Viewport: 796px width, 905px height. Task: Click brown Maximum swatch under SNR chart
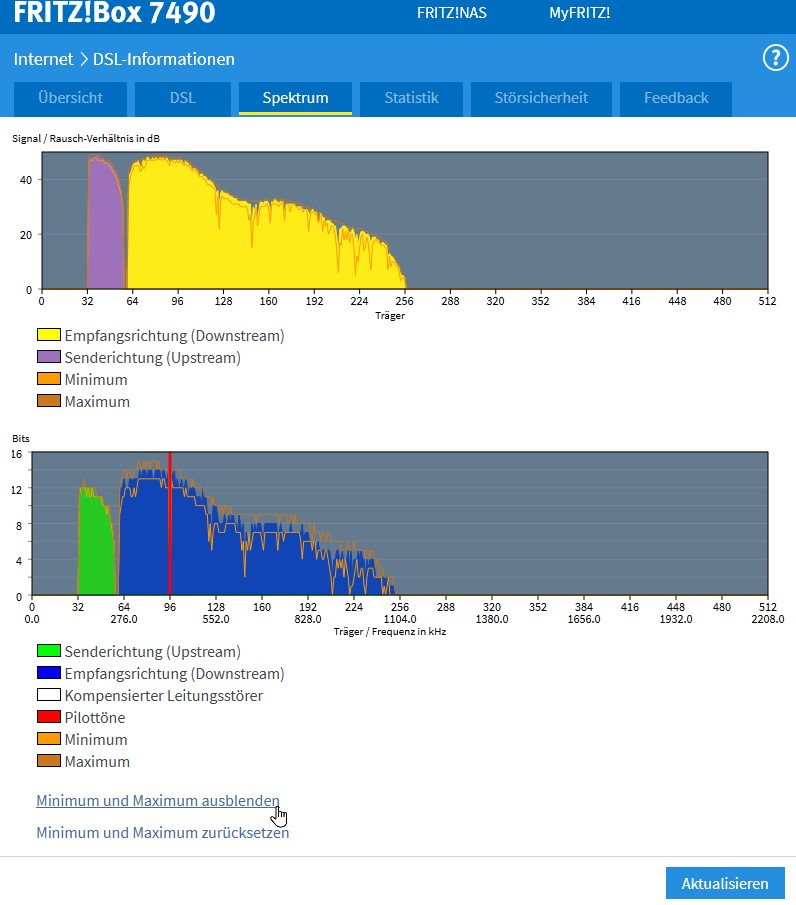click(49, 401)
